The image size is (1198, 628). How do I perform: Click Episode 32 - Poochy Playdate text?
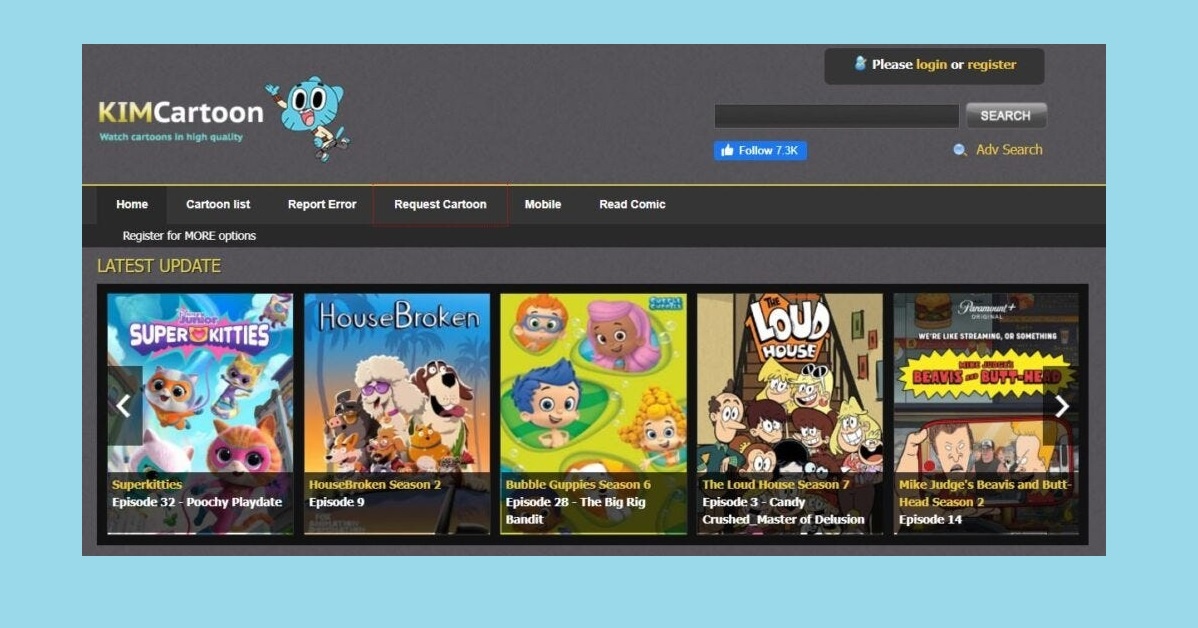pos(197,502)
